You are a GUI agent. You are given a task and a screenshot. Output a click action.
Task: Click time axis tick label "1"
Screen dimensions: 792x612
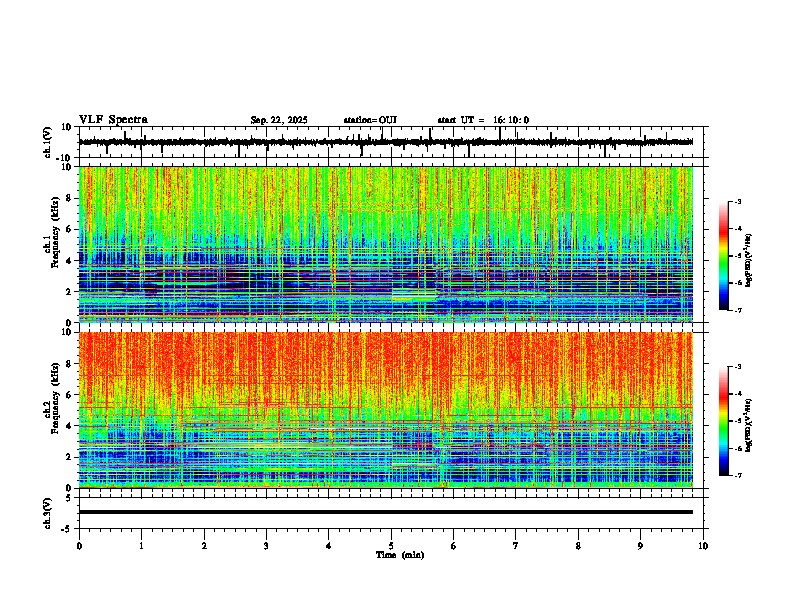(x=141, y=546)
